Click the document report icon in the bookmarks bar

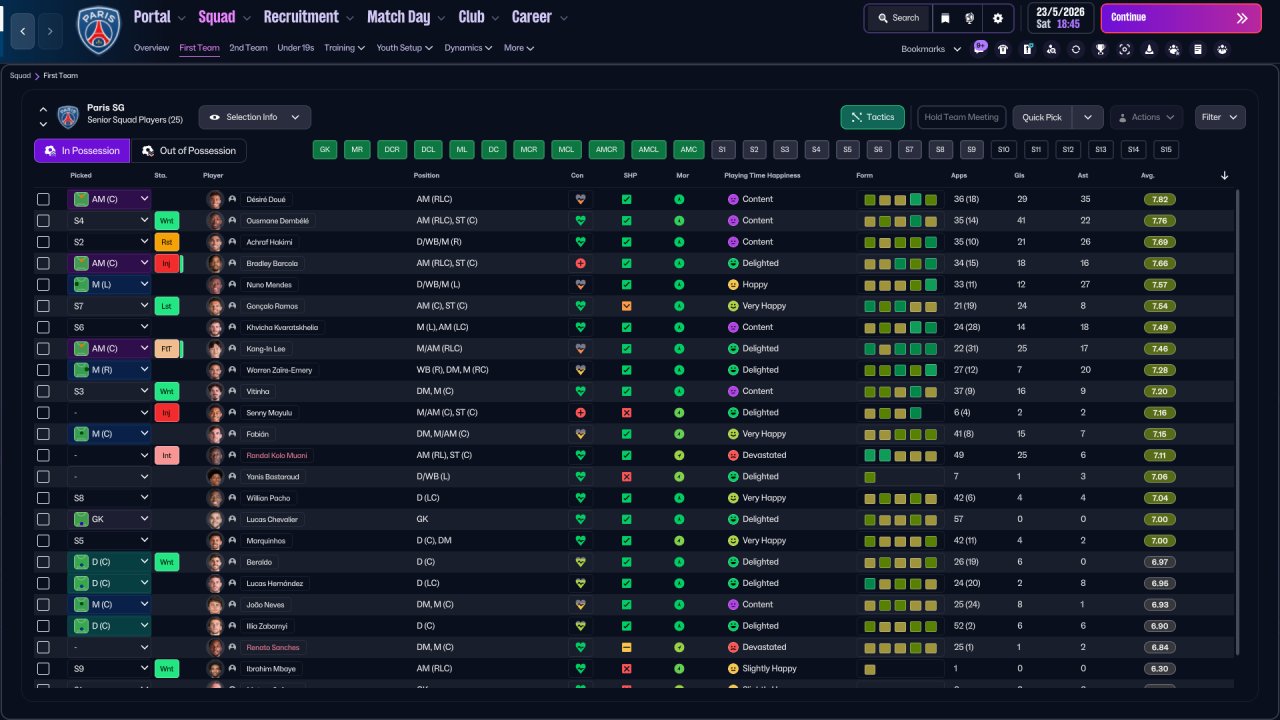point(1198,49)
